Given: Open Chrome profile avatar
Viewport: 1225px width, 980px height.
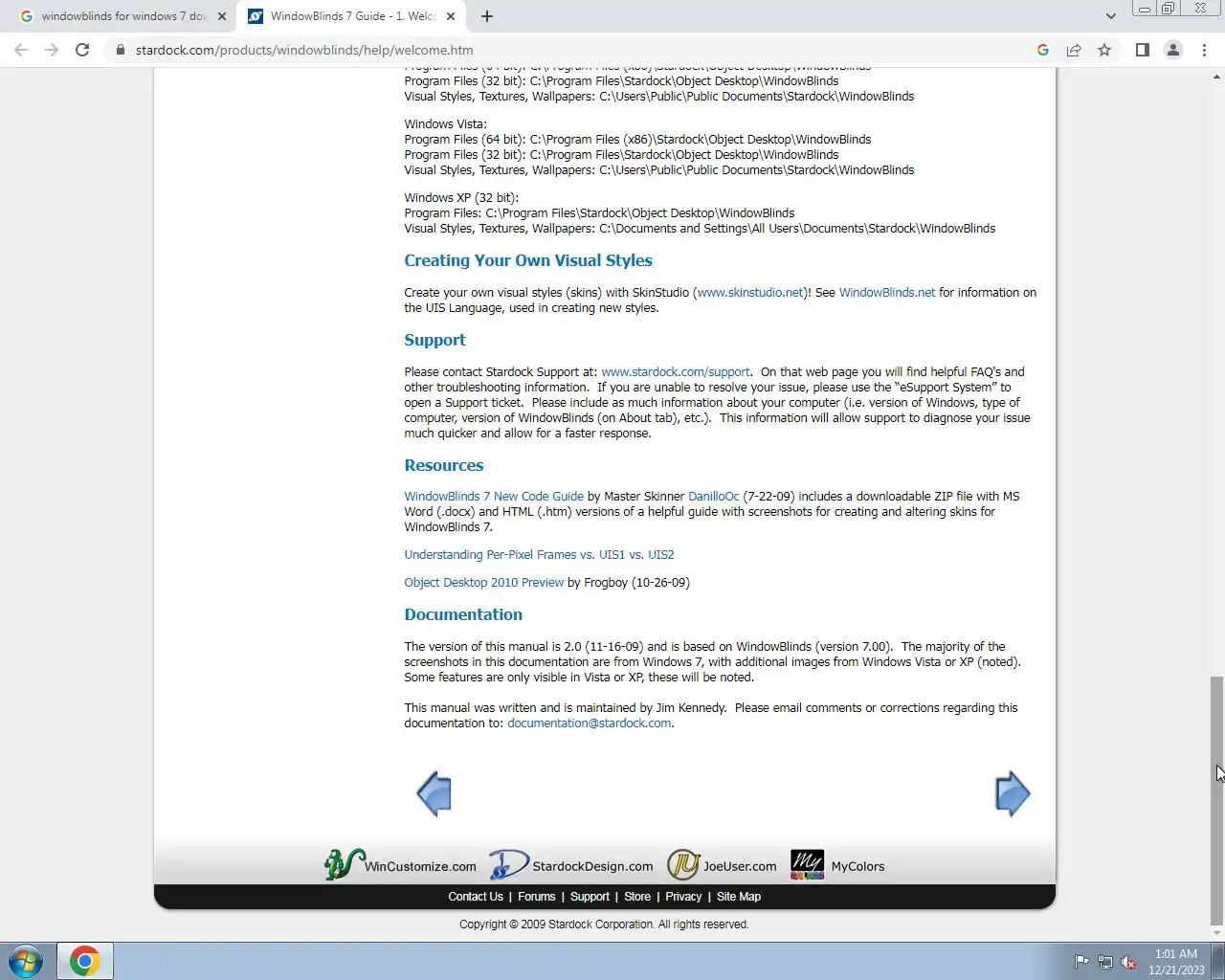Looking at the screenshot, I should pyautogui.click(x=1172, y=50).
